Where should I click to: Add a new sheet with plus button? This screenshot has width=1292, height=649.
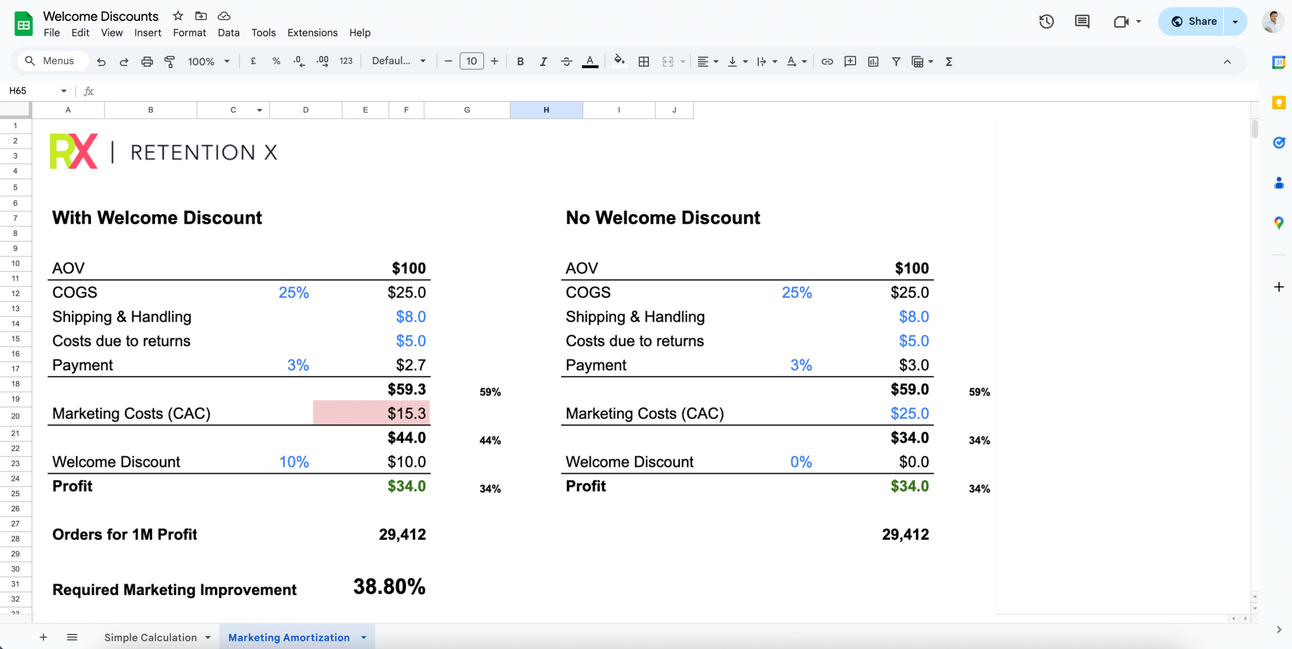click(x=43, y=637)
